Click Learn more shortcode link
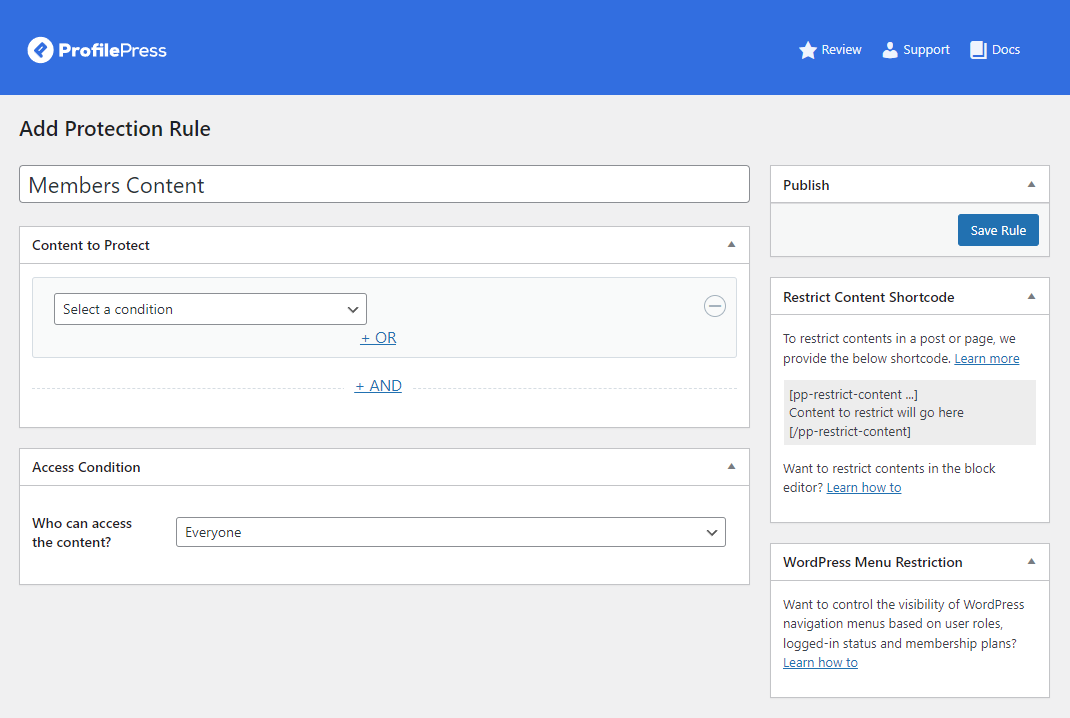The height and width of the screenshot is (718, 1070). (986, 358)
